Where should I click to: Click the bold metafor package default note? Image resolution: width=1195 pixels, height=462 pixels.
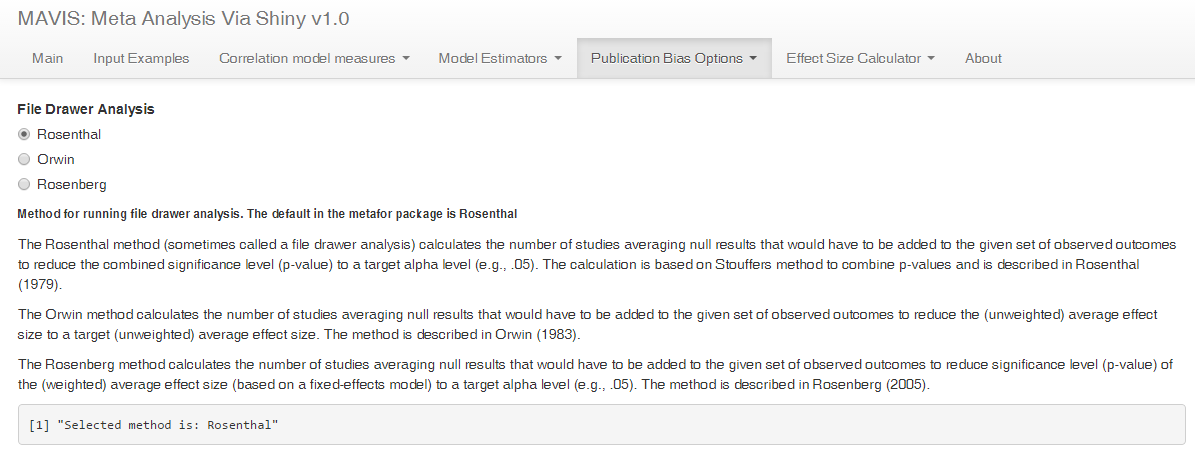[x=267, y=214]
